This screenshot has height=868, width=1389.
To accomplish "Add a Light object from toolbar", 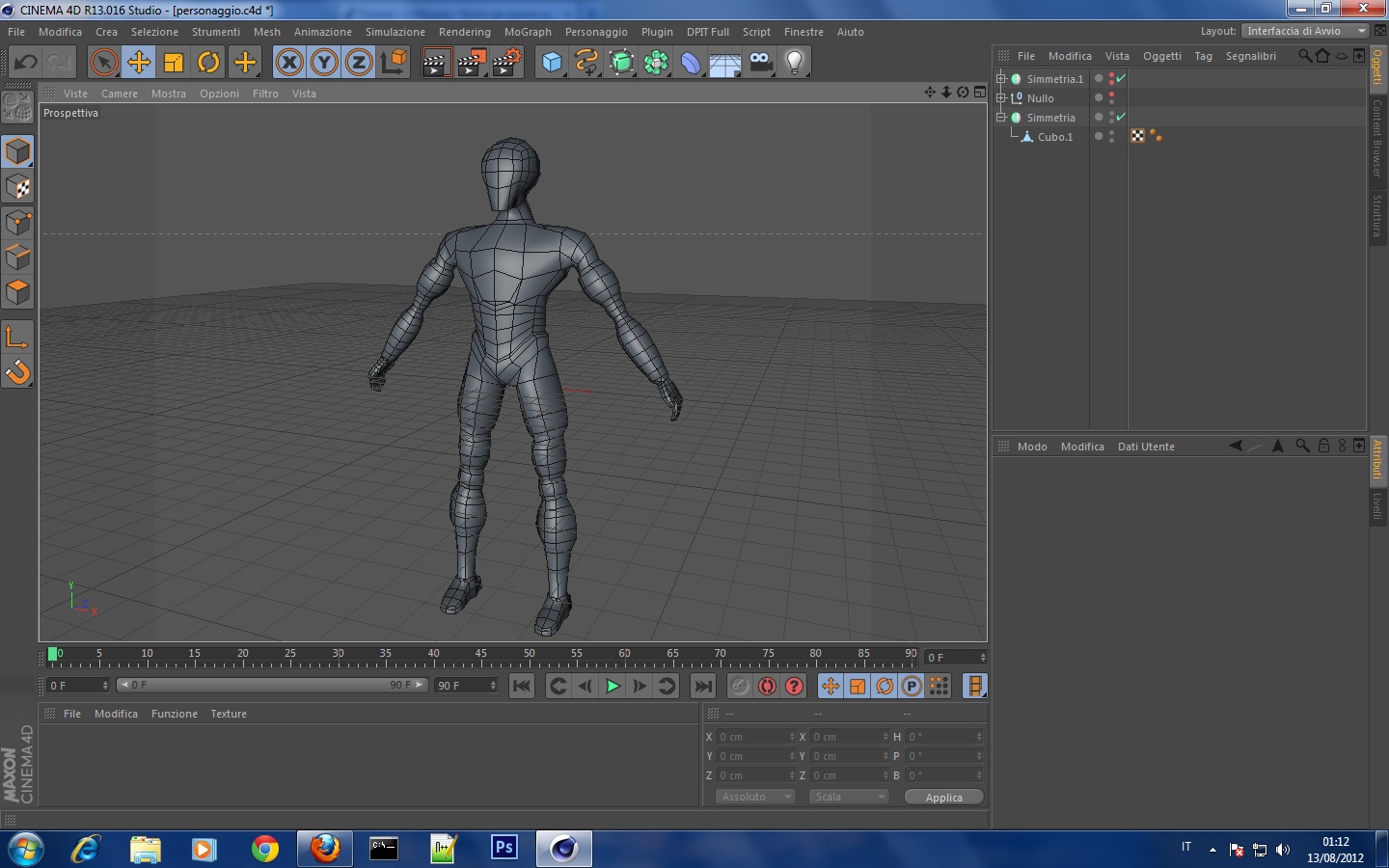I will point(794,63).
